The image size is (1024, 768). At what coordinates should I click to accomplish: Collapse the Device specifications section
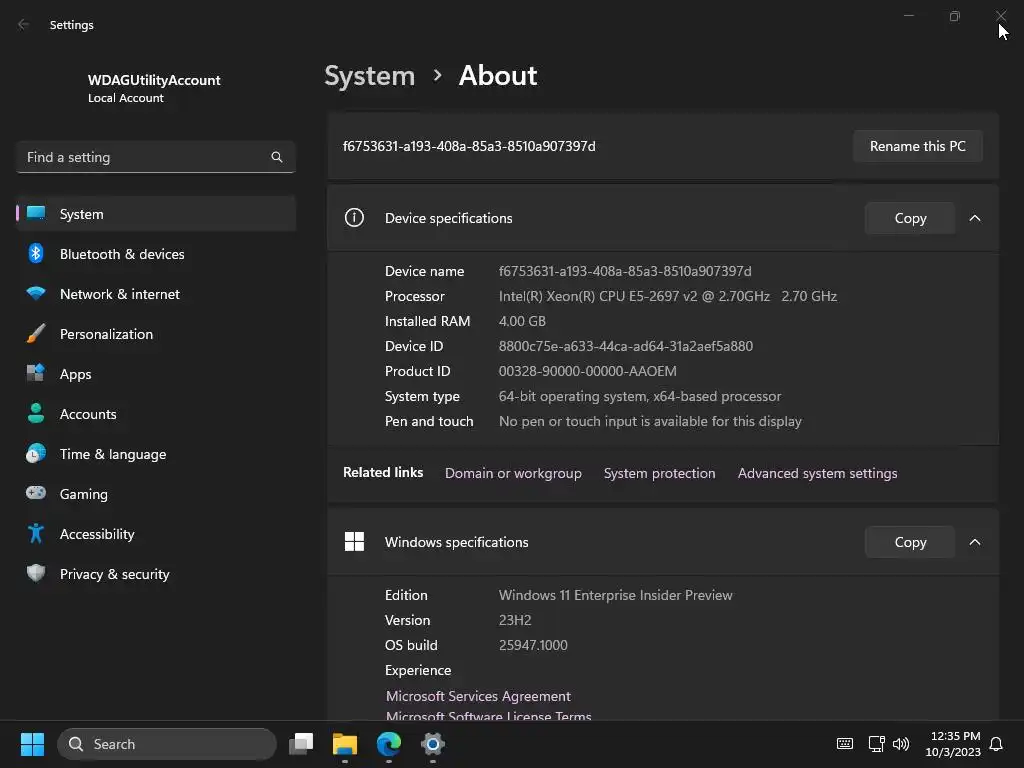click(x=974, y=218)
